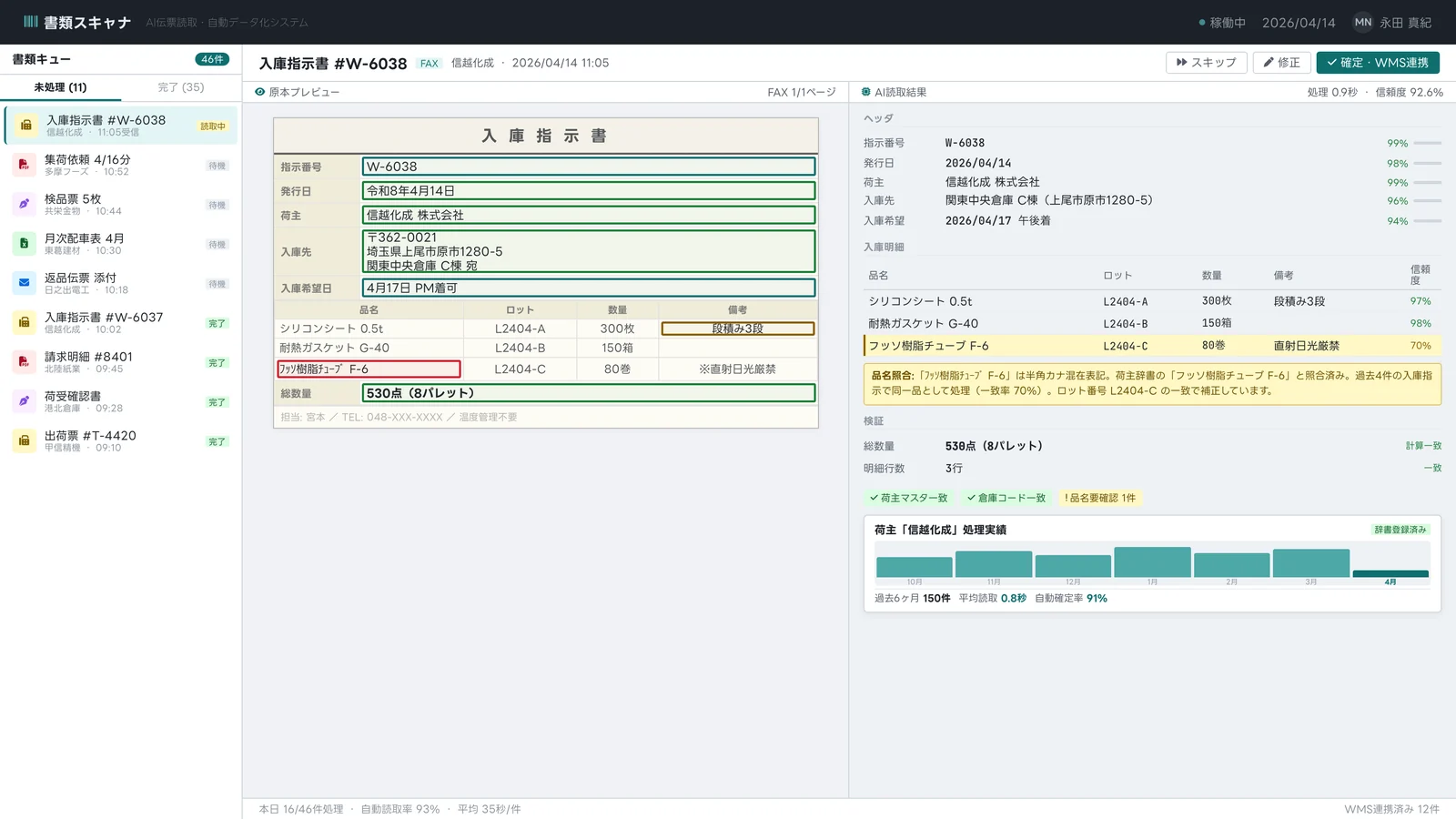This screenshot has height=819, width=1456.
Task: Click the eye icon beside 原本プレビュー
Action: tap(260, 92)
